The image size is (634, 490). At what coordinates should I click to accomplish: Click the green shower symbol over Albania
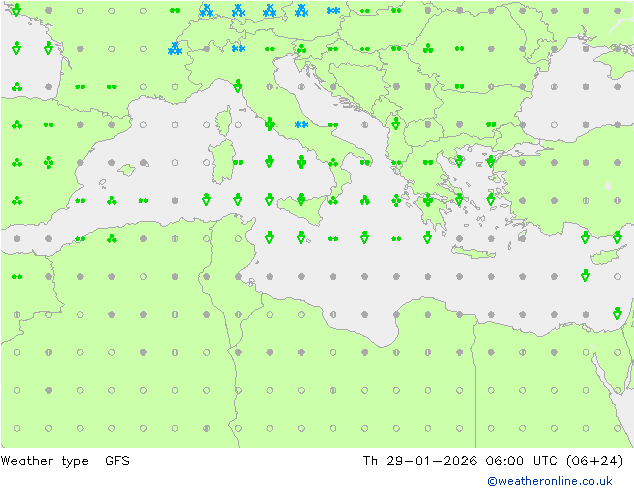tap(396, 123)
